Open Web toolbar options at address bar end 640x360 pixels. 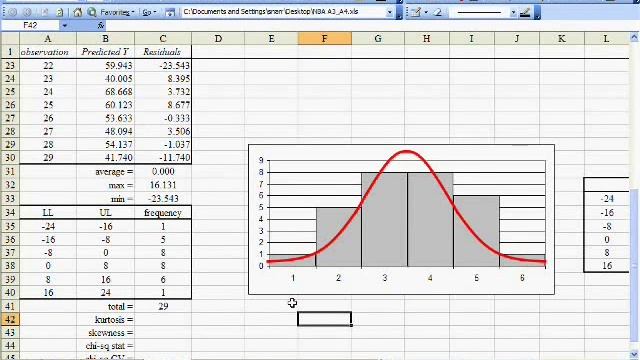[x=400, y=12]
